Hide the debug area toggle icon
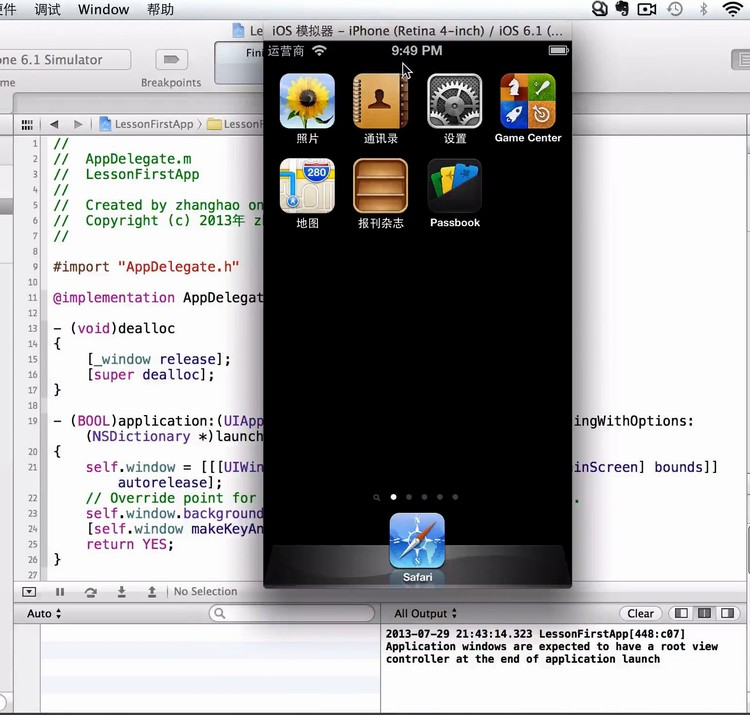Viewport: 750px width, 715px height. [x=29, y=592]
